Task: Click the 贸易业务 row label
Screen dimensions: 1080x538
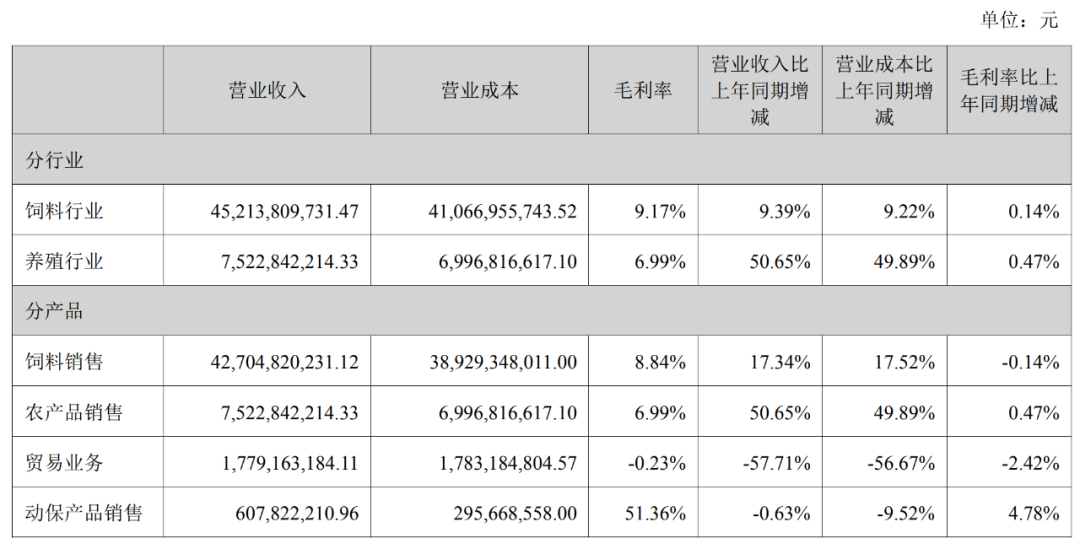Action: 64,462
